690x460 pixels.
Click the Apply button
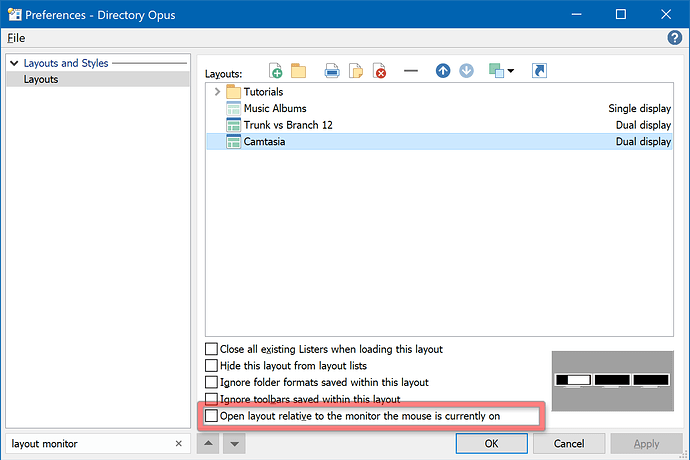pyautogui.click(x=646, y=443)
